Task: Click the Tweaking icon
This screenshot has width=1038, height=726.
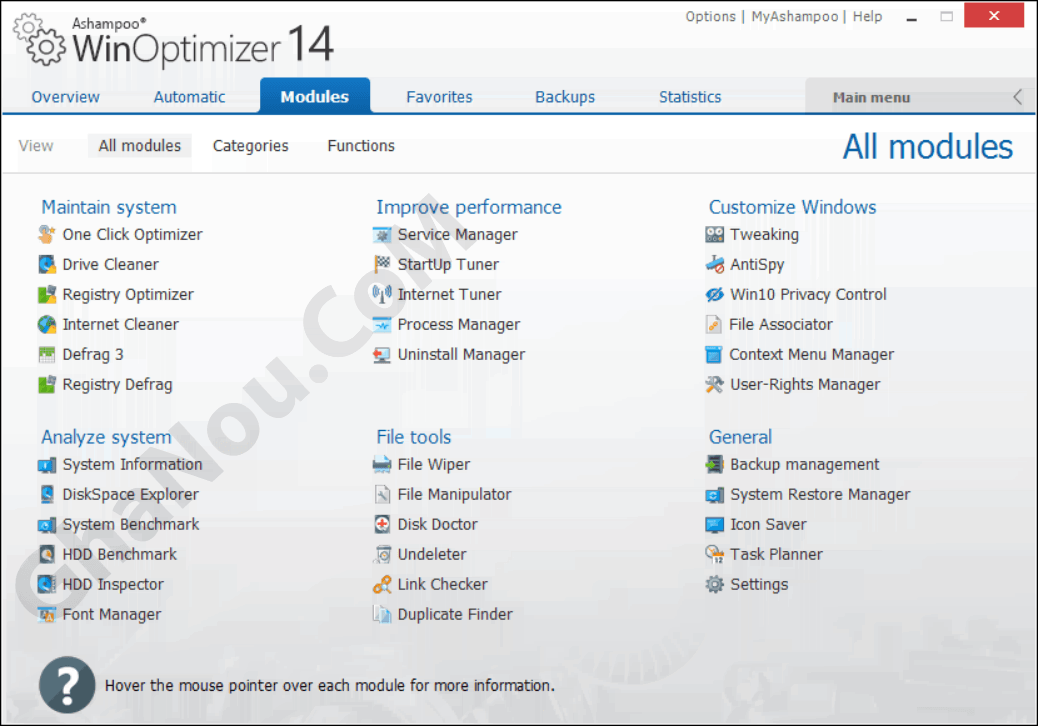Action: pyautogui.click(x=714, y=234)
